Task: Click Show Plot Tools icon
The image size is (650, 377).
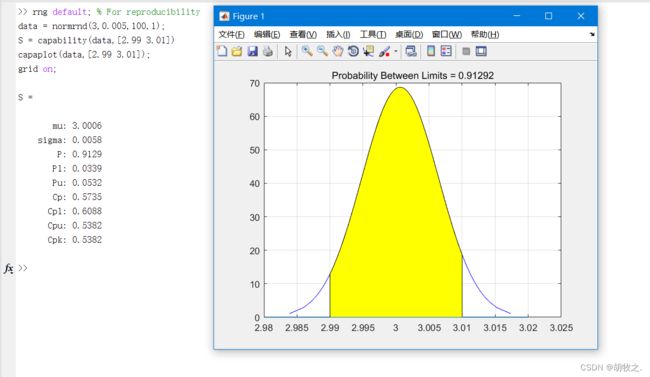Action: pos(481,51)
